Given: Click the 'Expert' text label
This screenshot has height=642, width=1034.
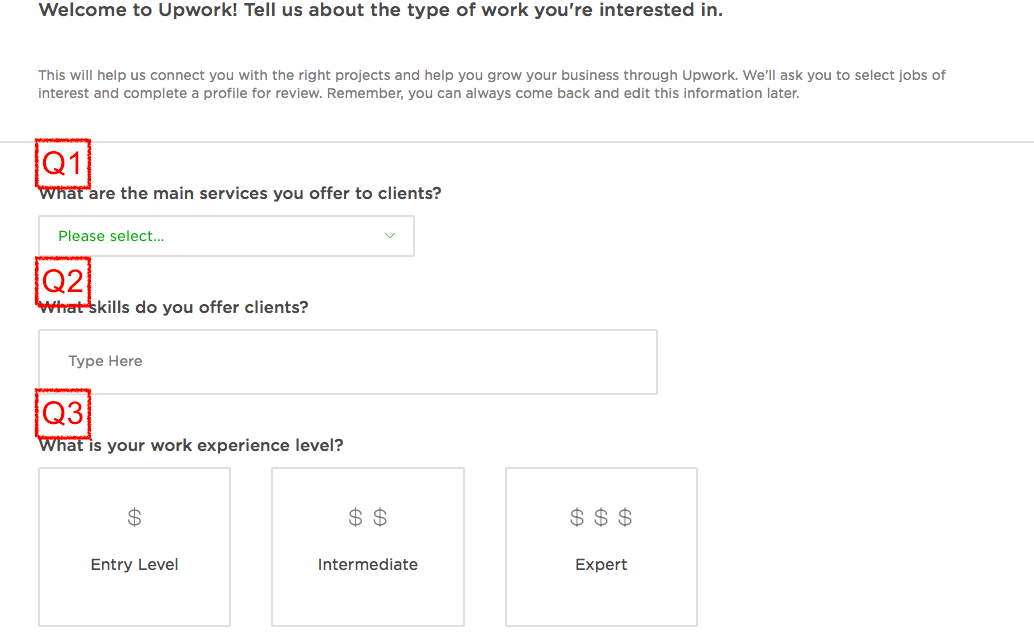Looking at the screenshot, I should tap(601, 564).
